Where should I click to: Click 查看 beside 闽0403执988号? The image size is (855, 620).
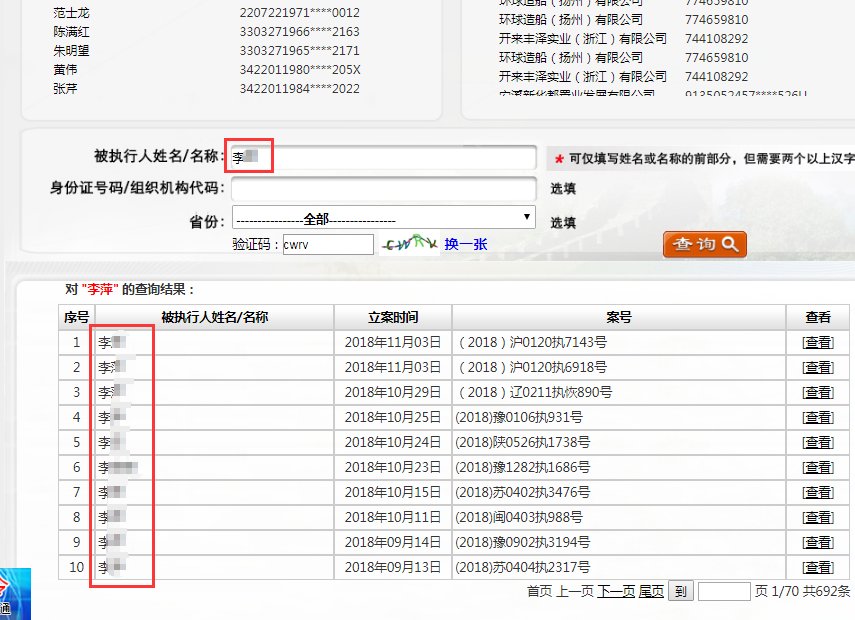[818, 517]
